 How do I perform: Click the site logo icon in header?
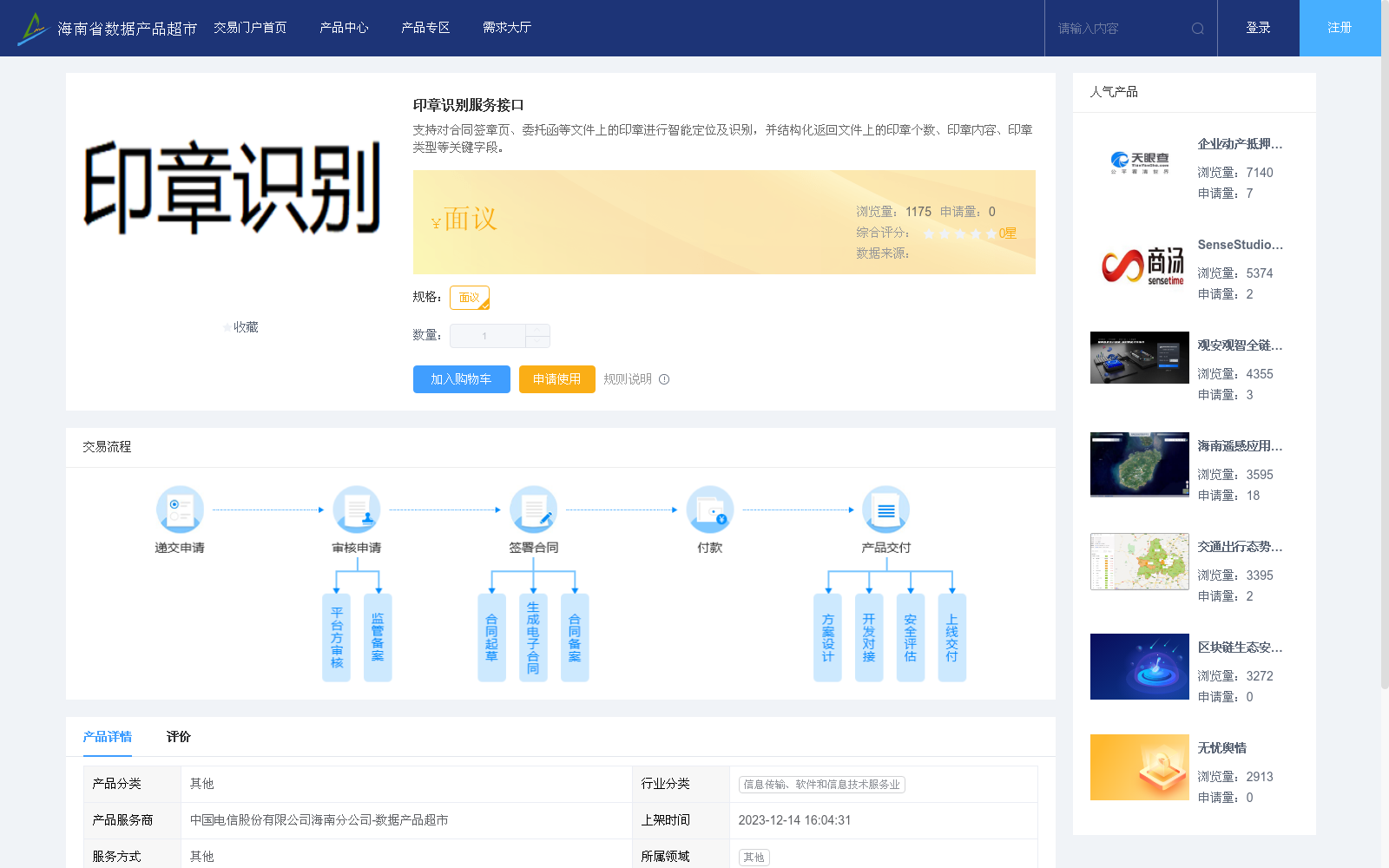[x=32, y=29]
